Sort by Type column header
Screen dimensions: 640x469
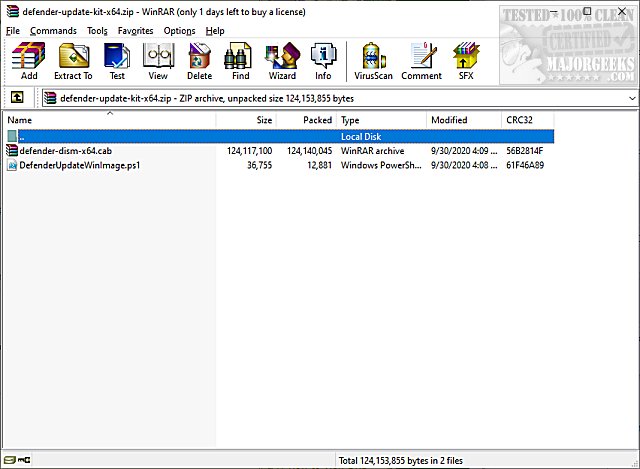click(x=382, y=120)
